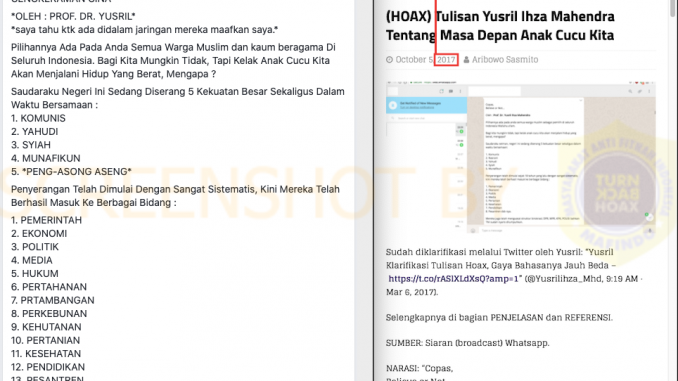The image size is (678, 381).
Task: Open the three-dot menu in the embedded chat header
Action: click(x=649, y=91)
